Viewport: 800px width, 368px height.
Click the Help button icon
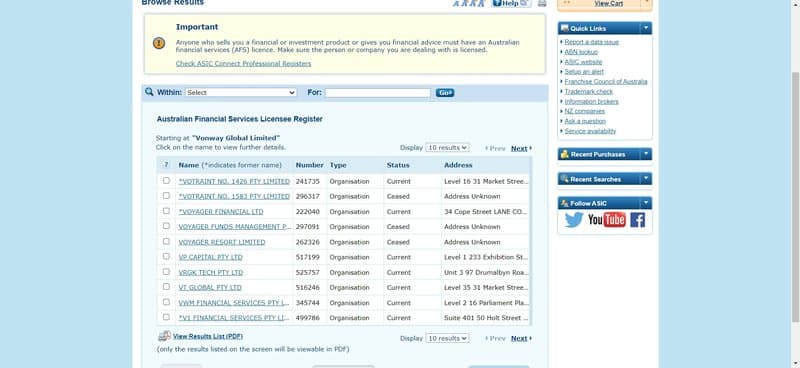point(511,3)
